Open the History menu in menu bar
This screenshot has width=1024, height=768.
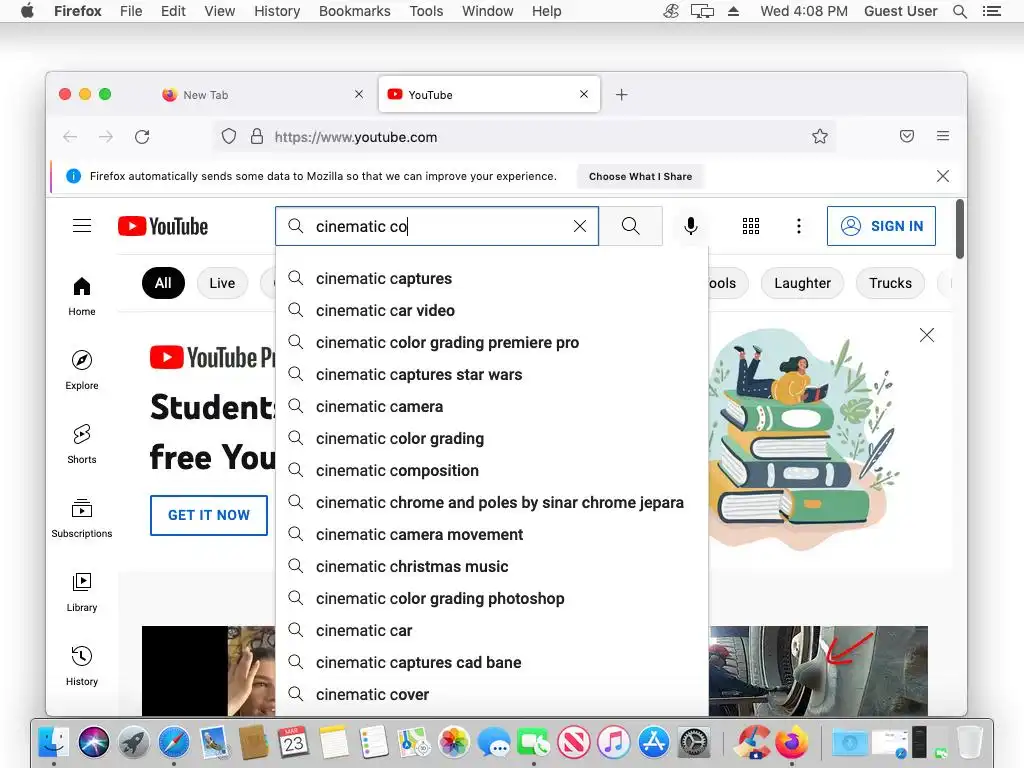277,11
